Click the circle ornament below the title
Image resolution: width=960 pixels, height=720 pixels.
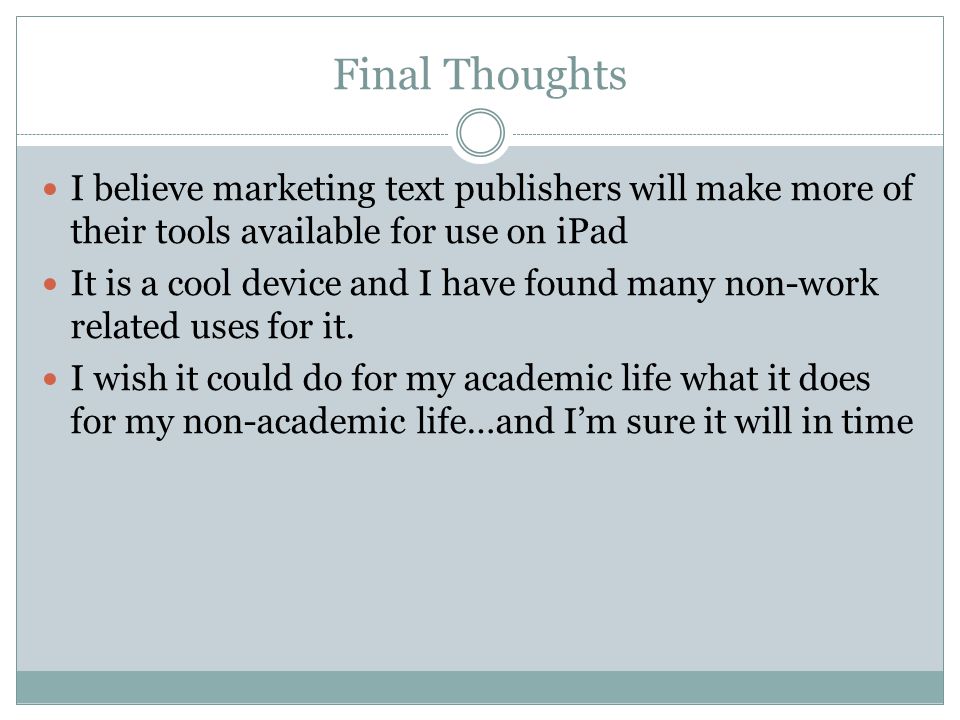tap(481, 133)
